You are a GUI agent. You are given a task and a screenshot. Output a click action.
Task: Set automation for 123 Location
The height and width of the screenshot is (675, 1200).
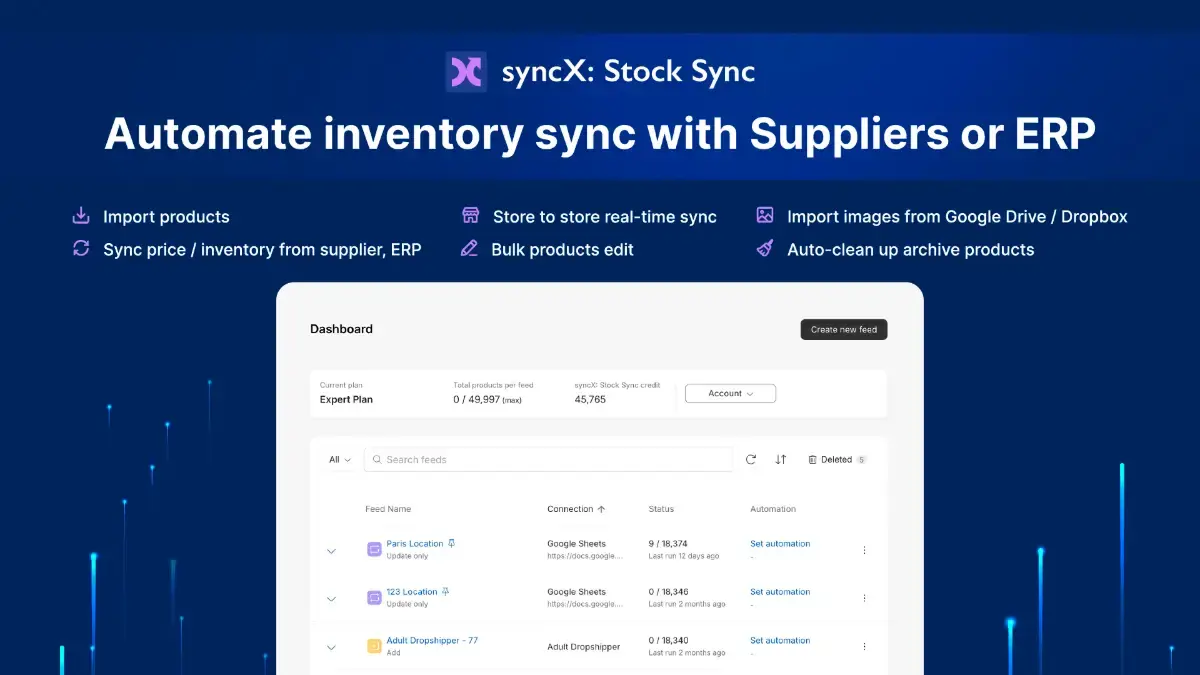[x=780, y=592]
